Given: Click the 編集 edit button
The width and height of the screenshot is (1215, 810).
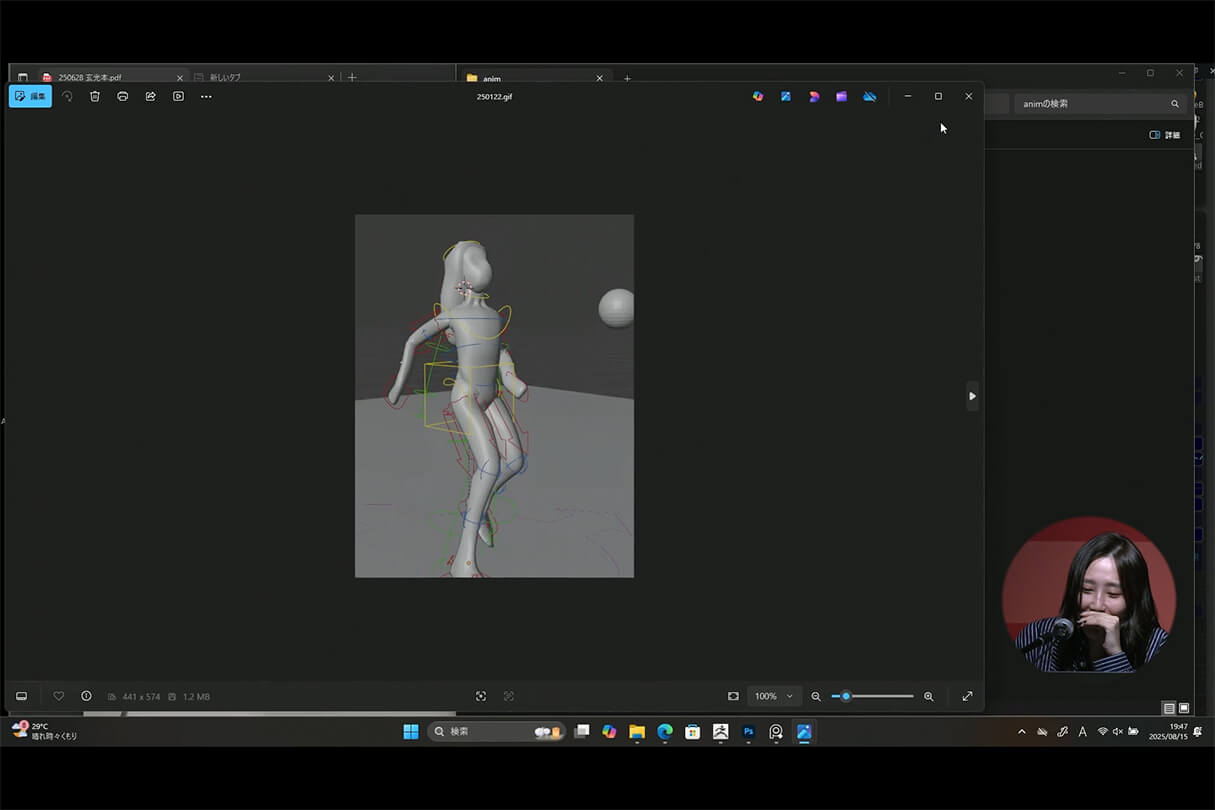Looking at the screenshot, I should click(x=30, y=96).
